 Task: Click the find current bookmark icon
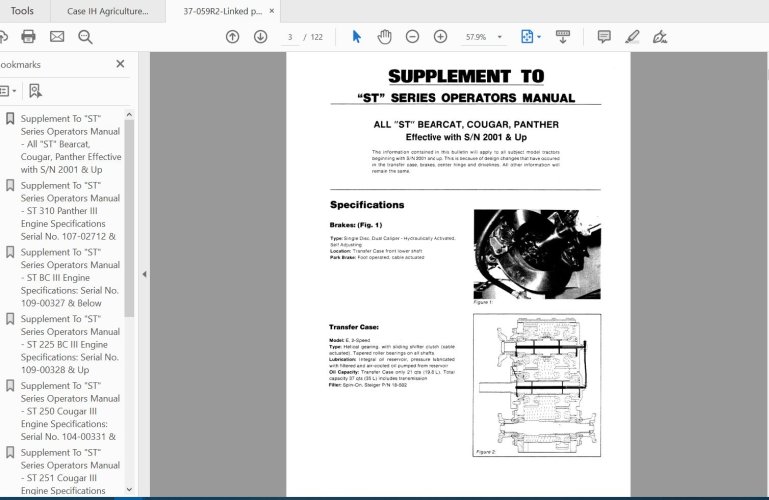[x=35, y=91]
